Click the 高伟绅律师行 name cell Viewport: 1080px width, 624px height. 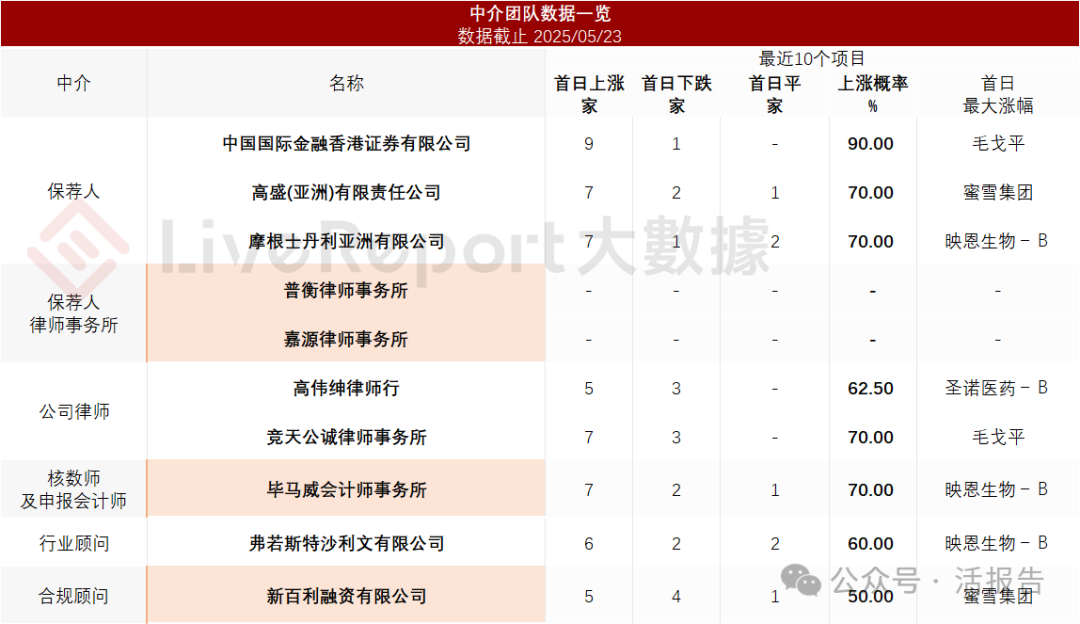pos(346,388)
